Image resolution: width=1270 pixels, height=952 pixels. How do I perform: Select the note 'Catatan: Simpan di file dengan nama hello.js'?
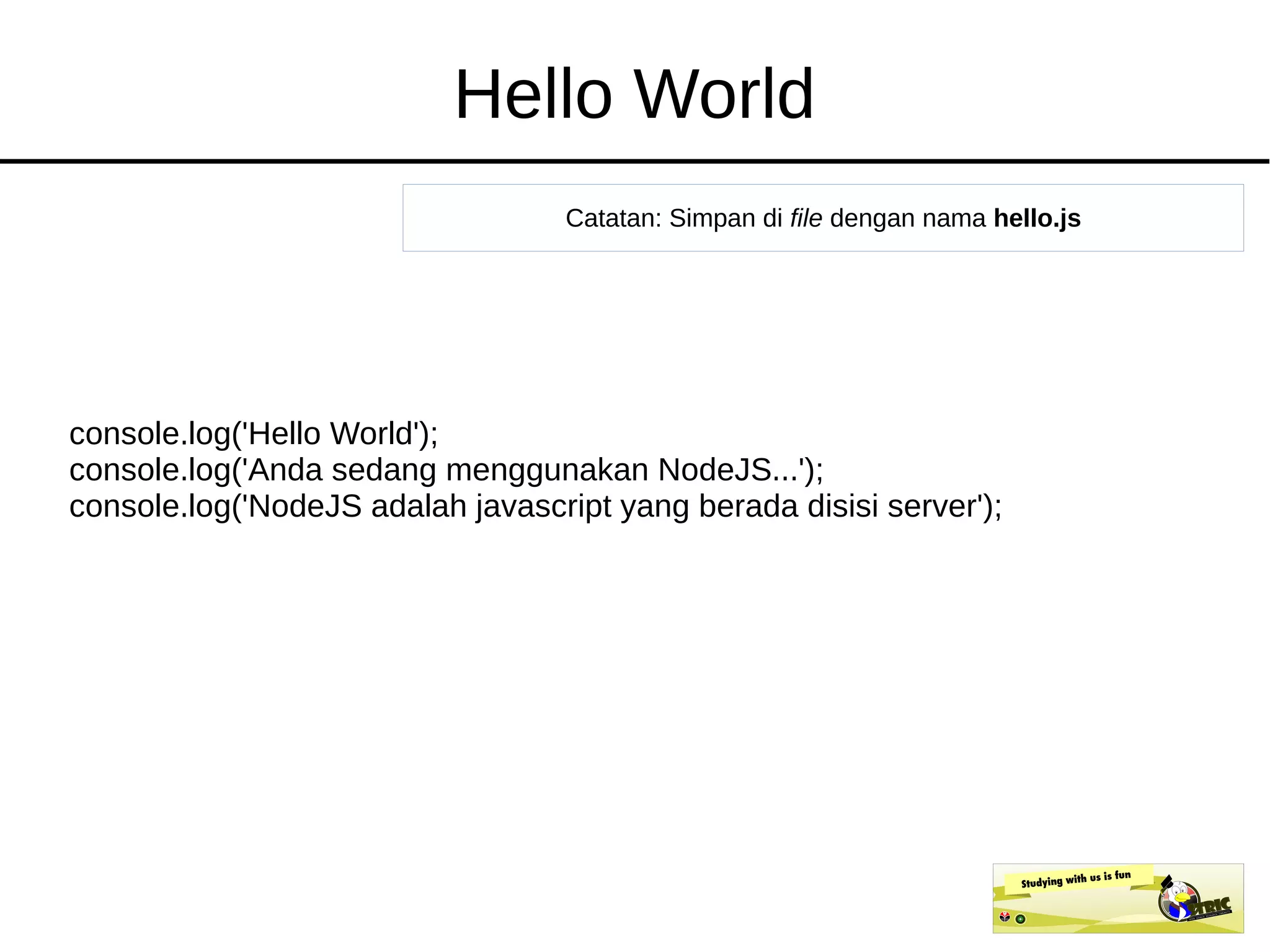coord(823,218)
